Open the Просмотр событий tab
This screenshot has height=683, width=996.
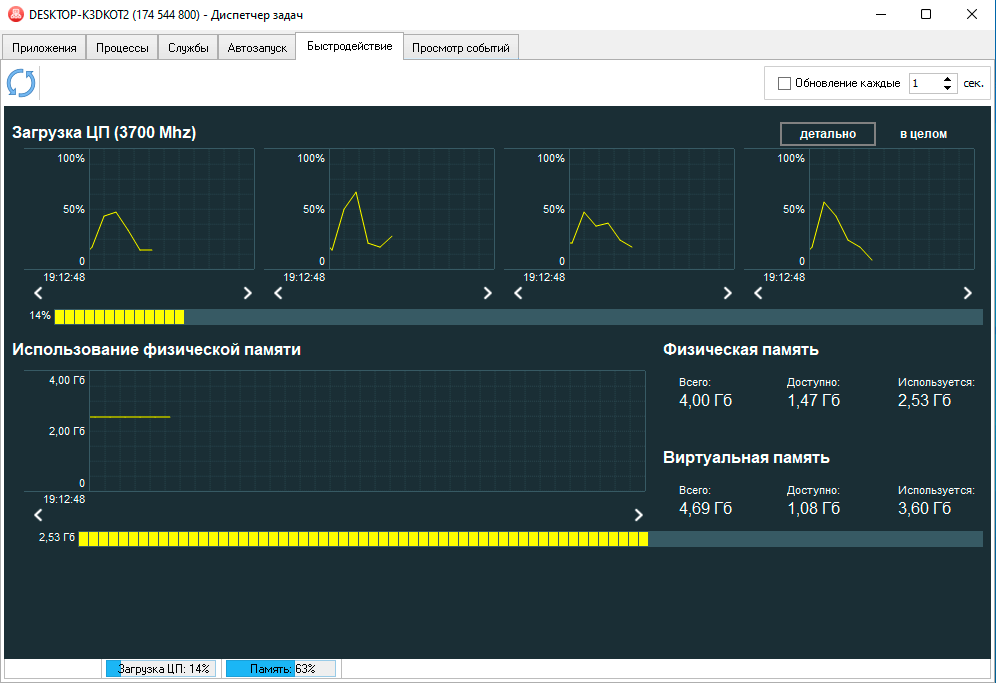pyautogui.click(x=460, y=47)
